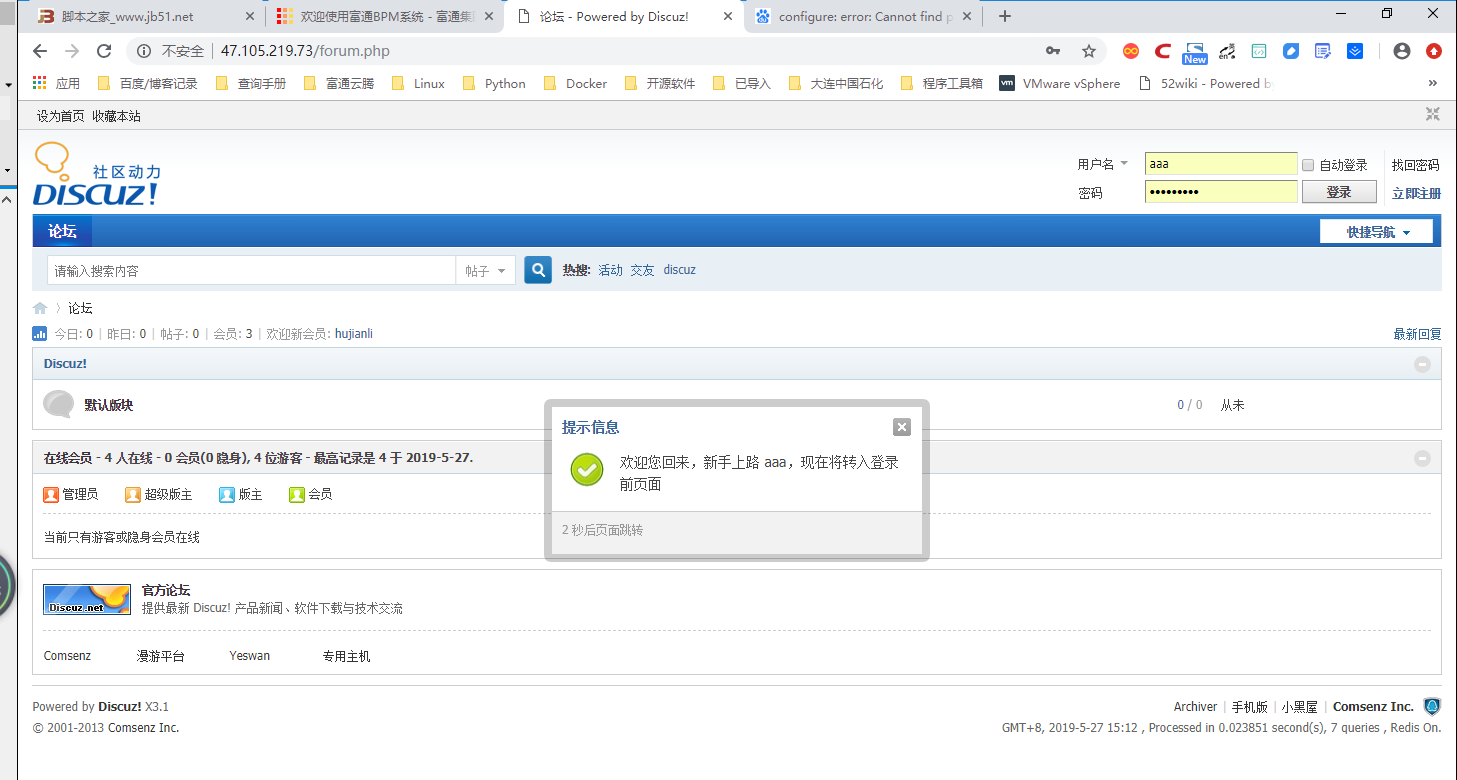1457x780 pixels.
Task: Click the browser forward arrow
Action: click(72, 51)
